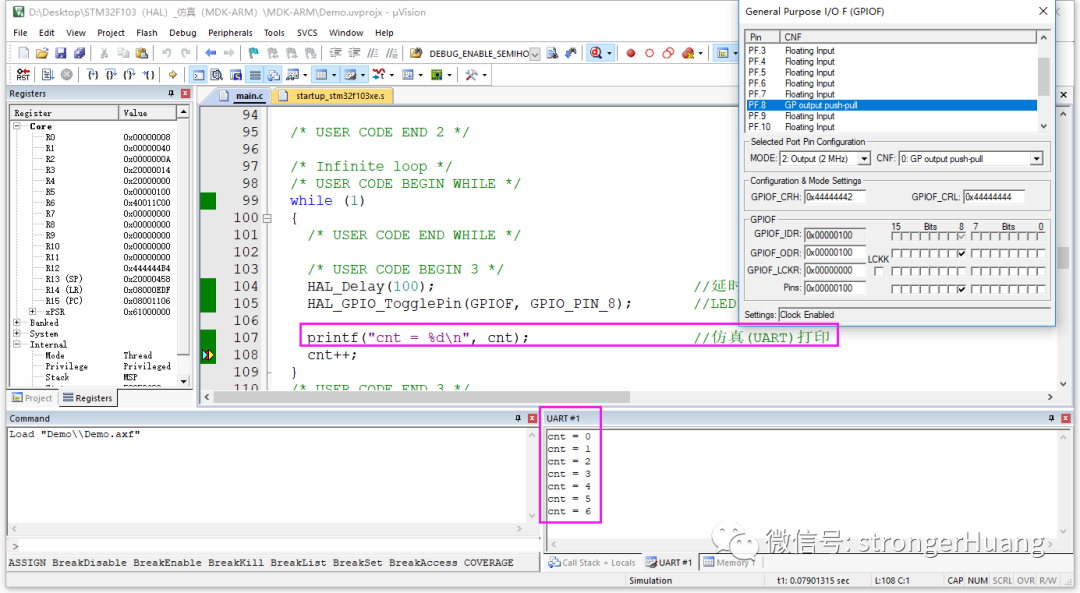This screenshot has width=1080, height=593.
Task: Switch to the Memory 1 tab
Action: click(729, 563)
